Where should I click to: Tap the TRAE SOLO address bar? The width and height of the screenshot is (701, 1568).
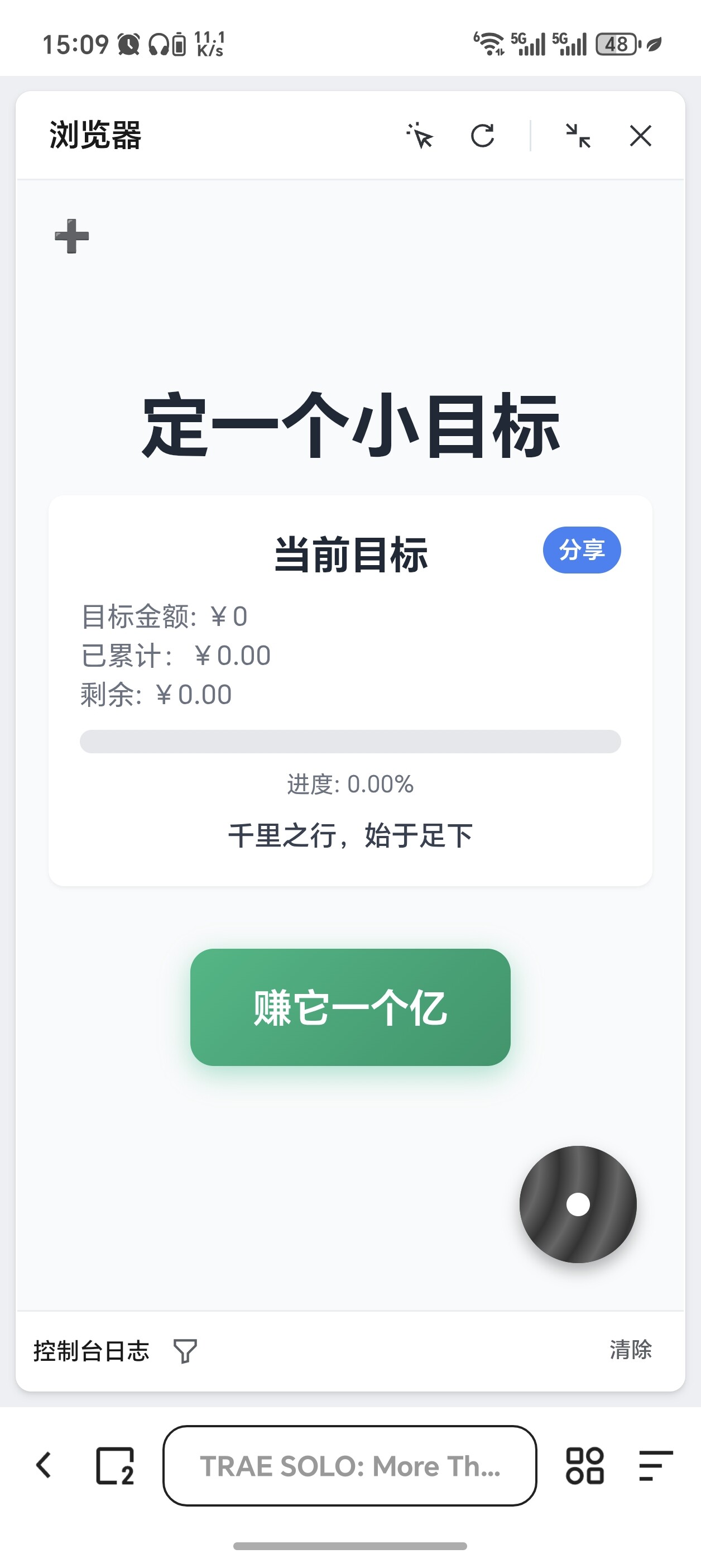tap(350, 1465)
